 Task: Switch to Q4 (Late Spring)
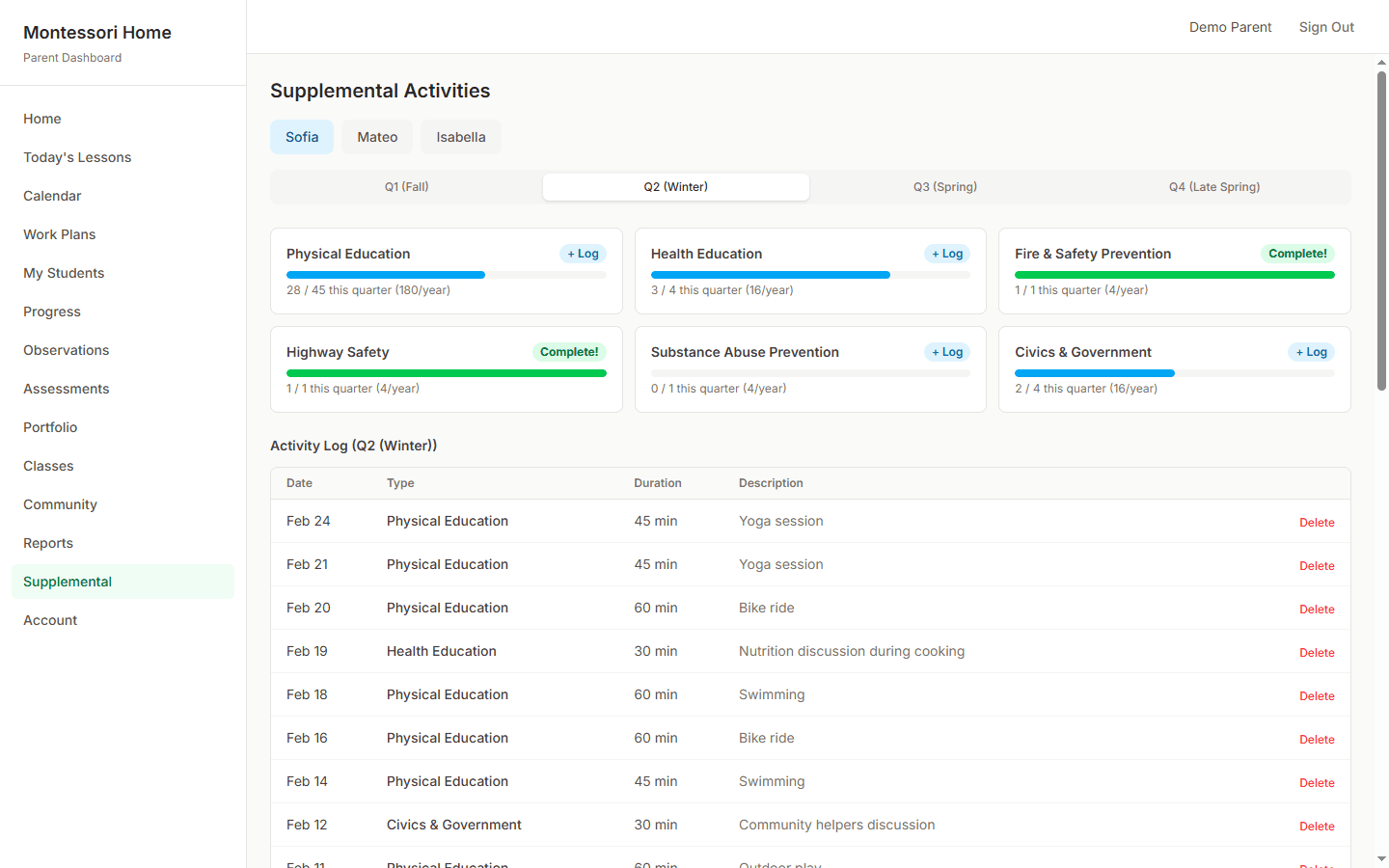point(1213,186)
